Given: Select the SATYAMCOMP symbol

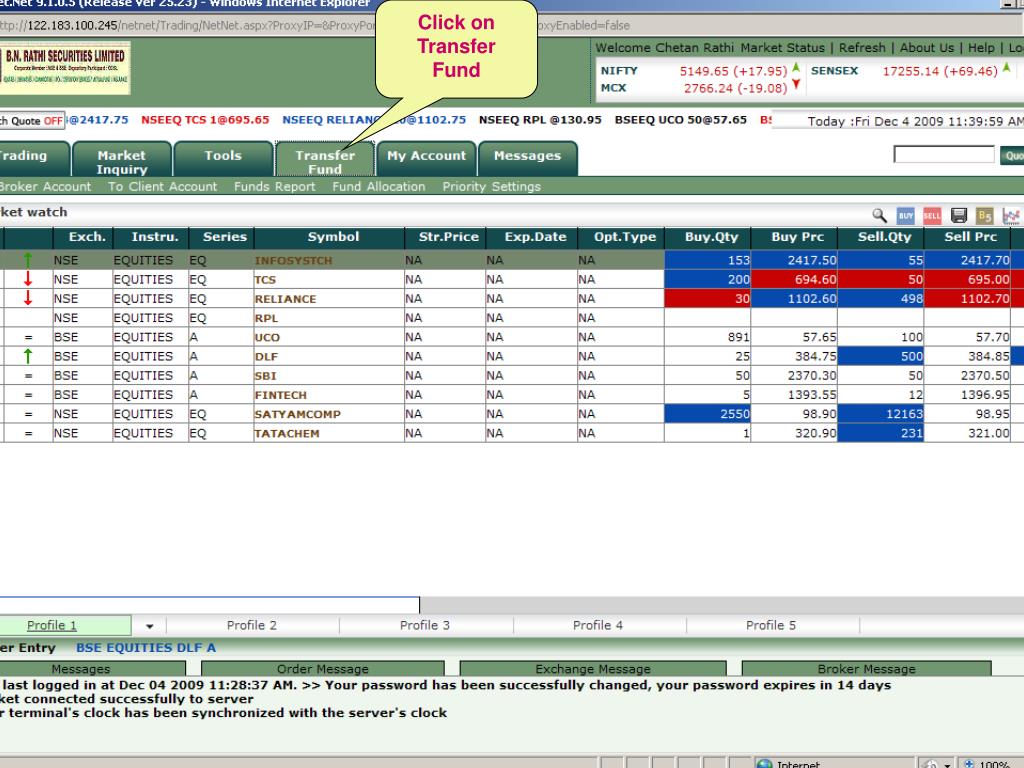Looking at the screenshot, I should [298, 414].
